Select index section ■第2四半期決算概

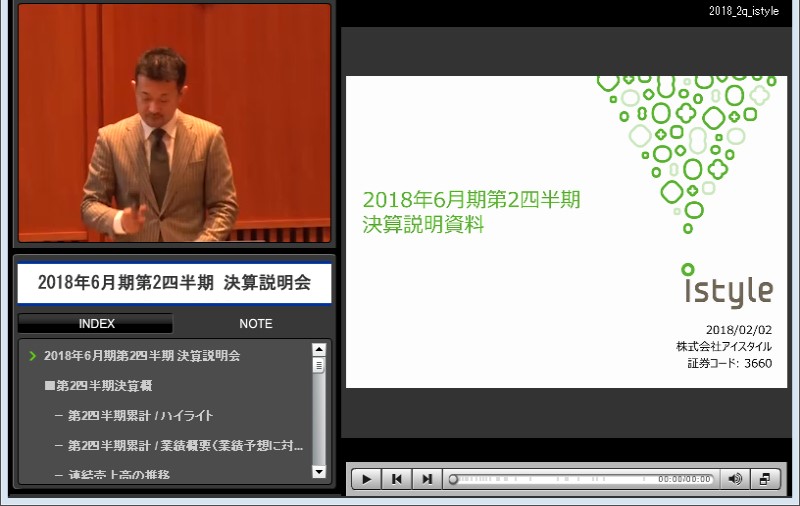coord(98,386)
